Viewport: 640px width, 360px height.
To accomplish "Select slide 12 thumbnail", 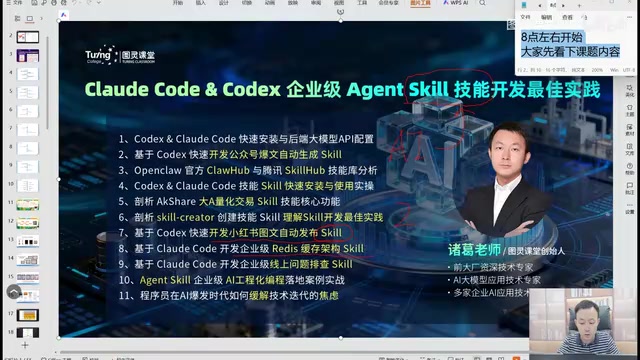I will tap(28, 222).
